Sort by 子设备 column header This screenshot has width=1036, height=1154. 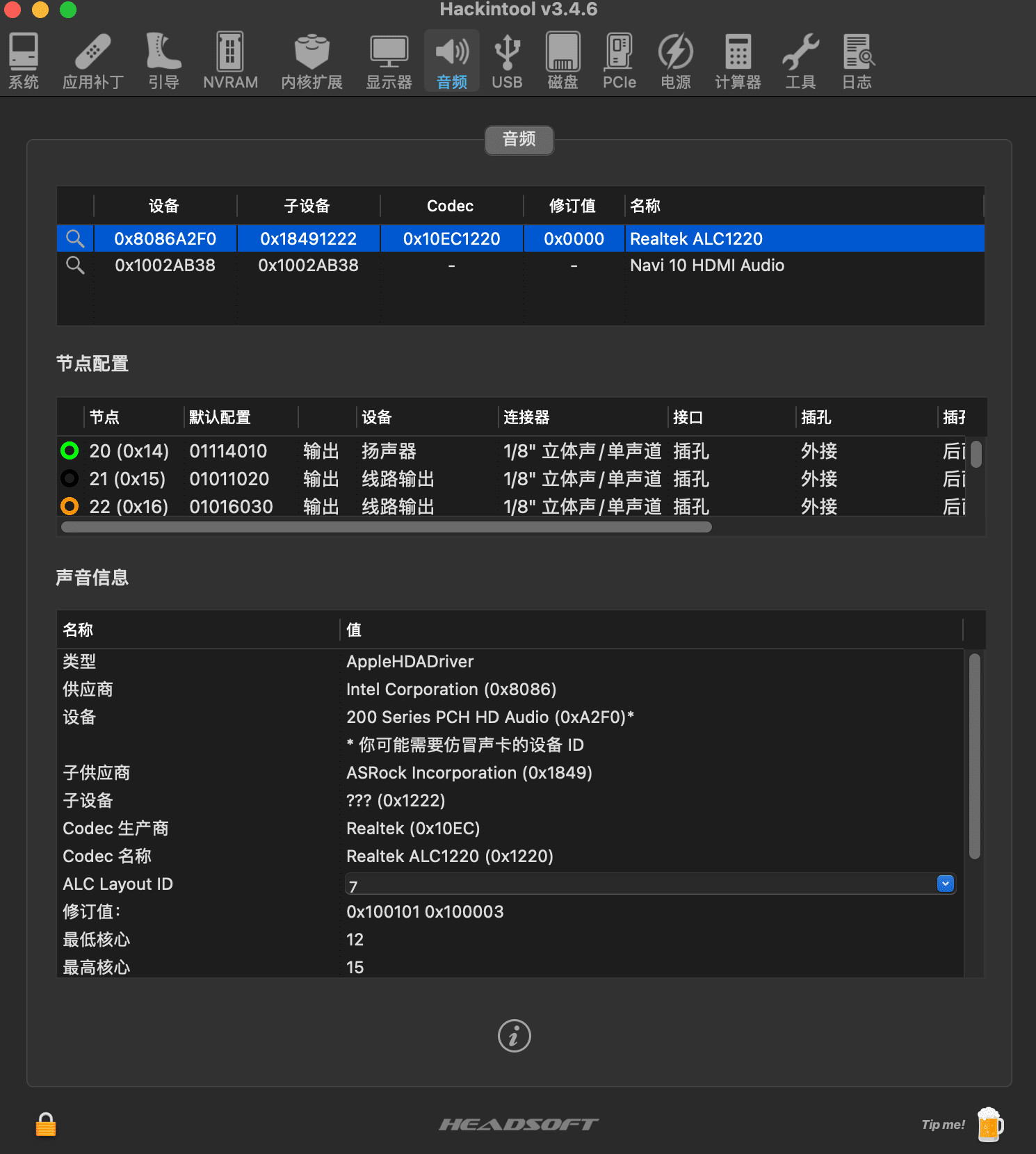pos(308,206)
